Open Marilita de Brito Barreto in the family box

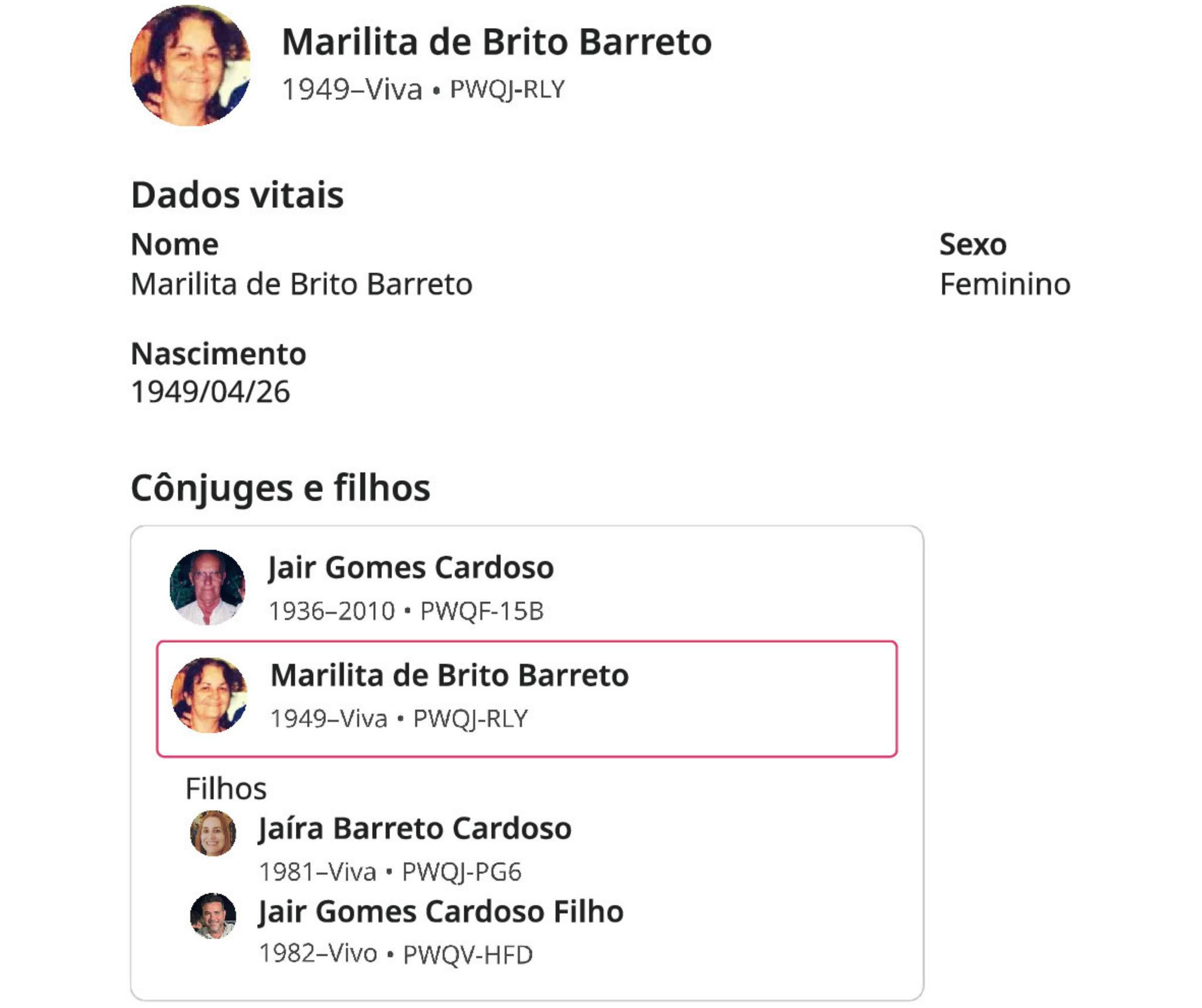pyautogui.click(x=450, y=675)
